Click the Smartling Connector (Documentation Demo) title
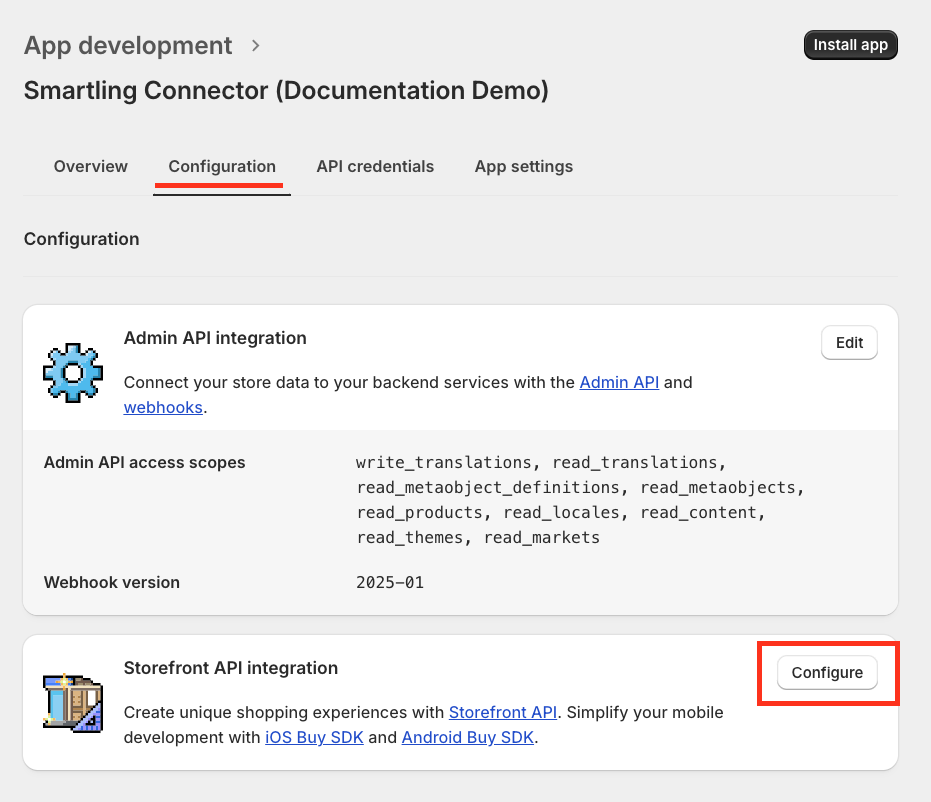 [286, 91]
